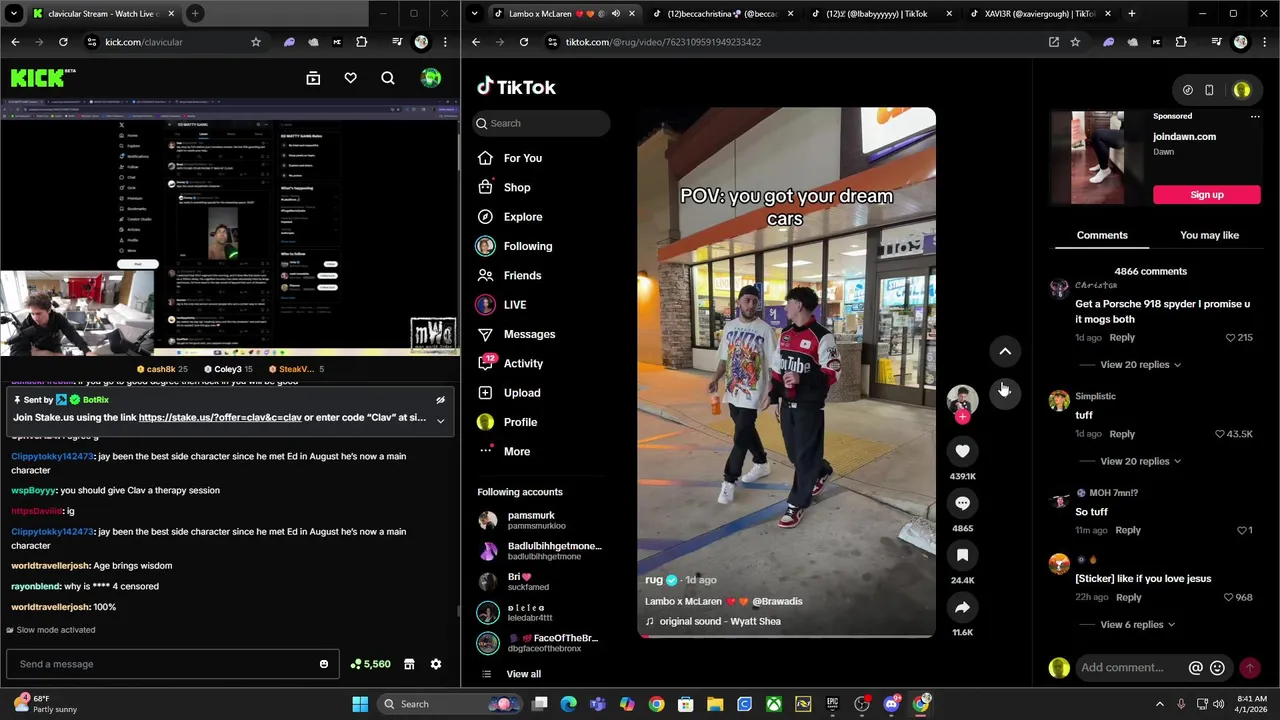1280x720 pixels.
Task: Click Sign up on joindawn ad
Action: coord(1207,195)
